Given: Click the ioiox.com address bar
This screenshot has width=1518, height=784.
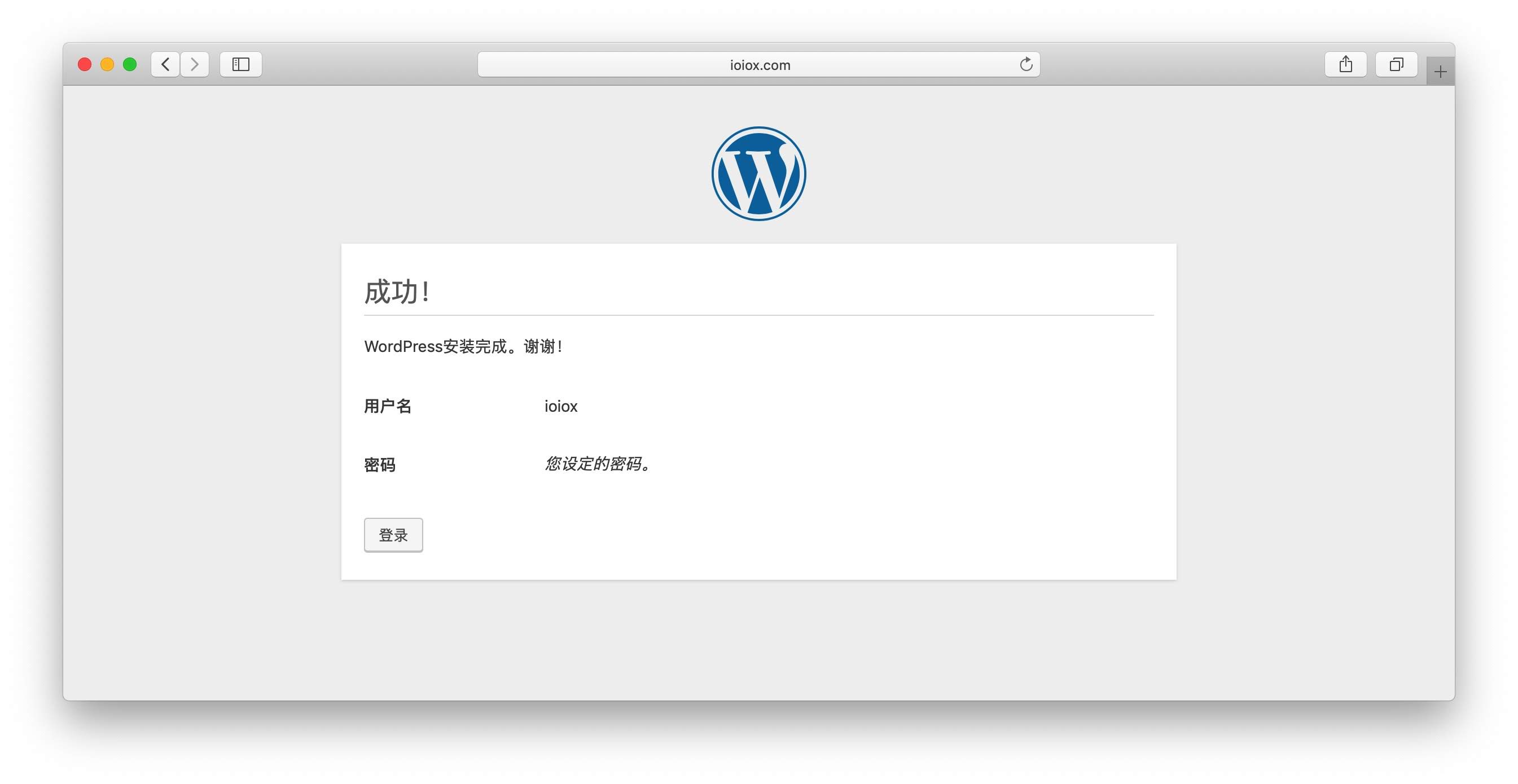Looking at the screenshot, I should pyautogui.click(x=760, y=65).
